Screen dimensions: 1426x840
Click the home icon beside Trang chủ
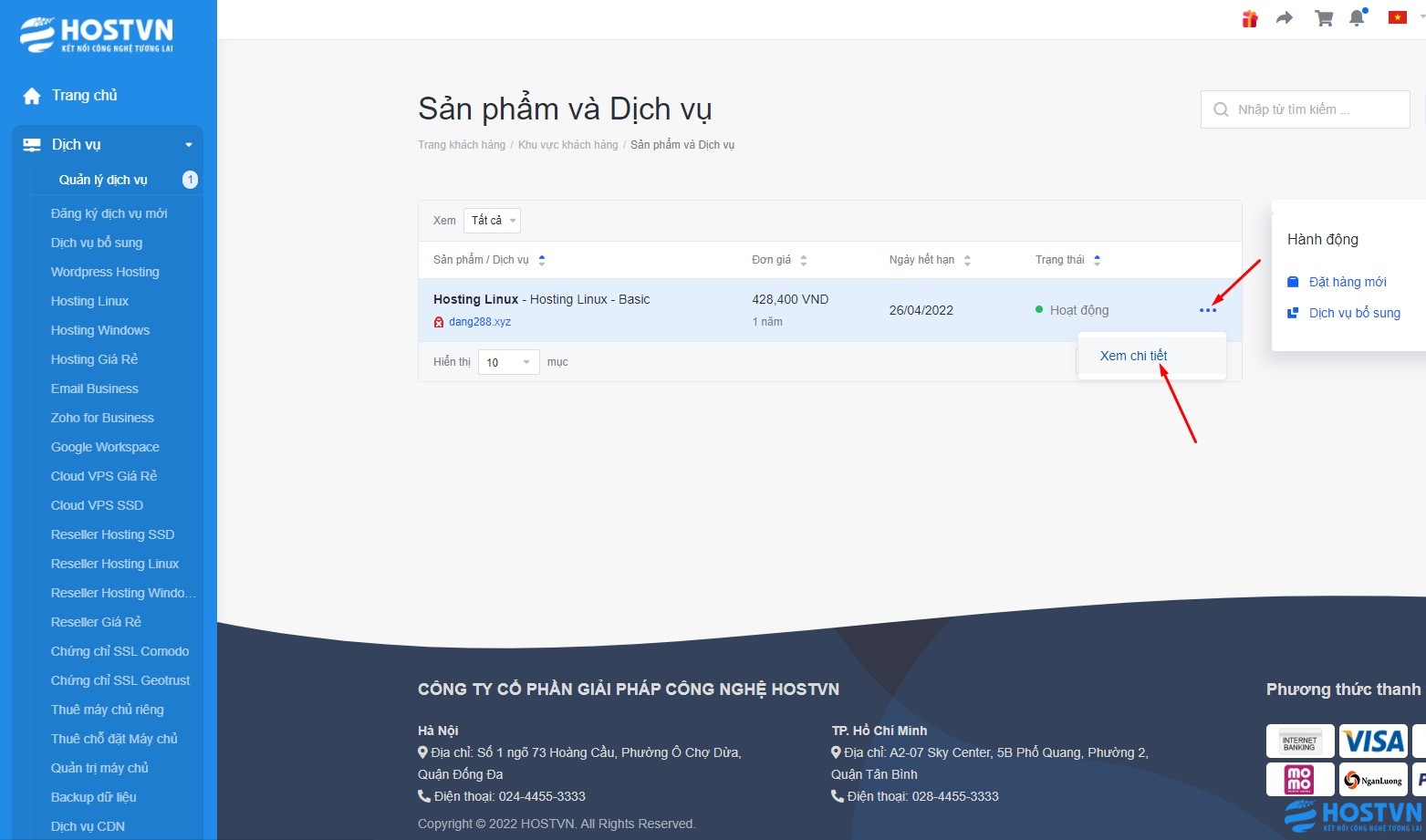(32, 96)
